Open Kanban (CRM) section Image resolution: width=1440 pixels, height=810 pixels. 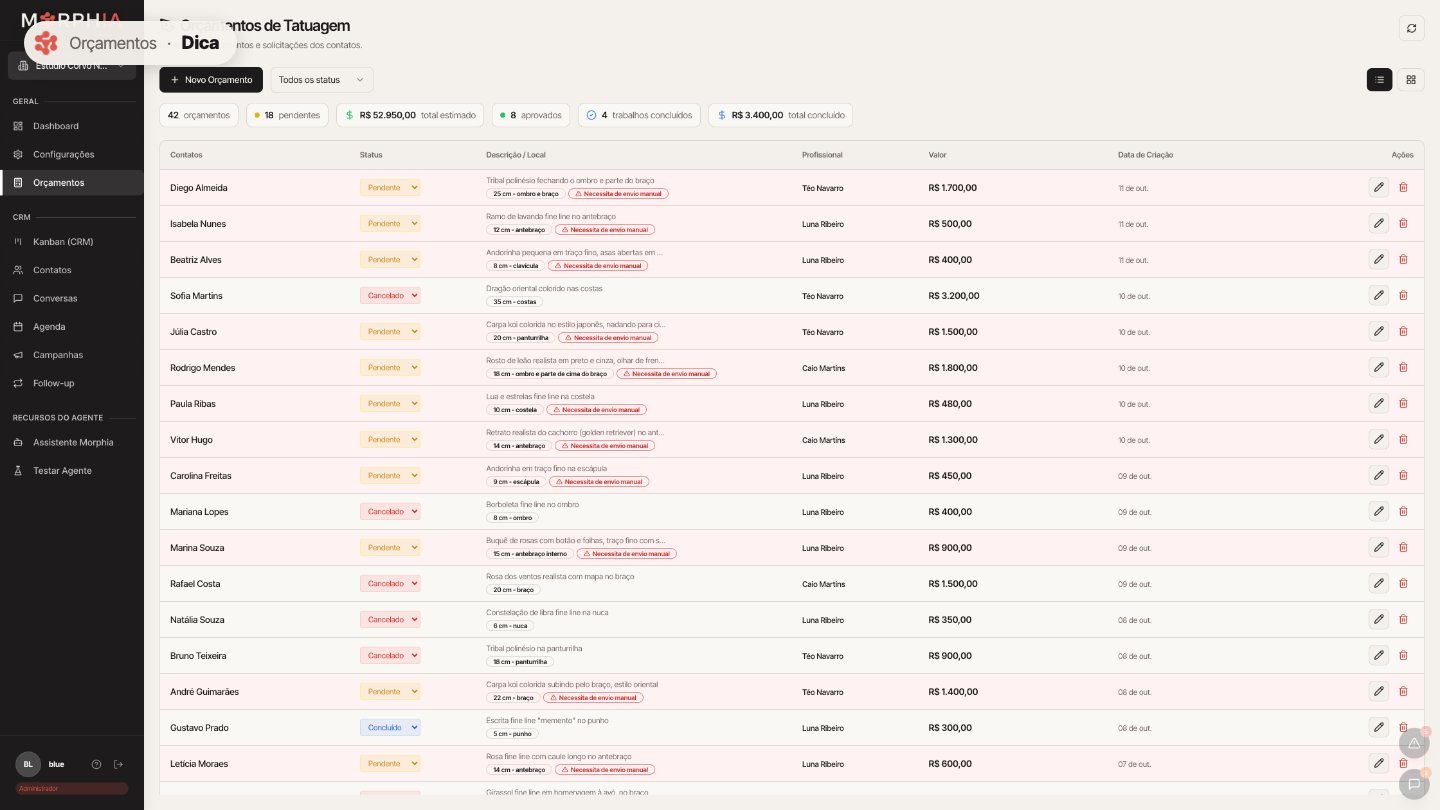pyautogui.click(x=72, y=242)
